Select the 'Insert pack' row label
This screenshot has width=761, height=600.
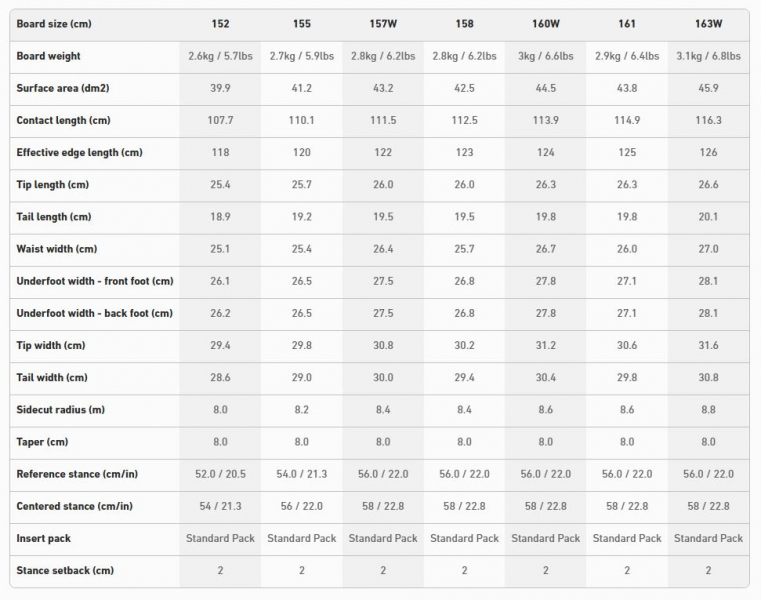[44, 539]
